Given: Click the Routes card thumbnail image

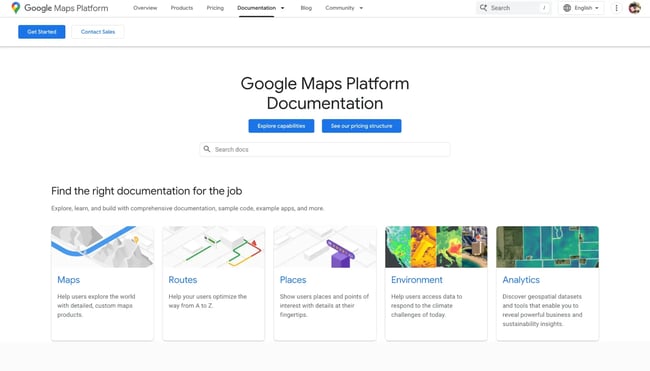Looking at the screenshot, I should (213, 247).
